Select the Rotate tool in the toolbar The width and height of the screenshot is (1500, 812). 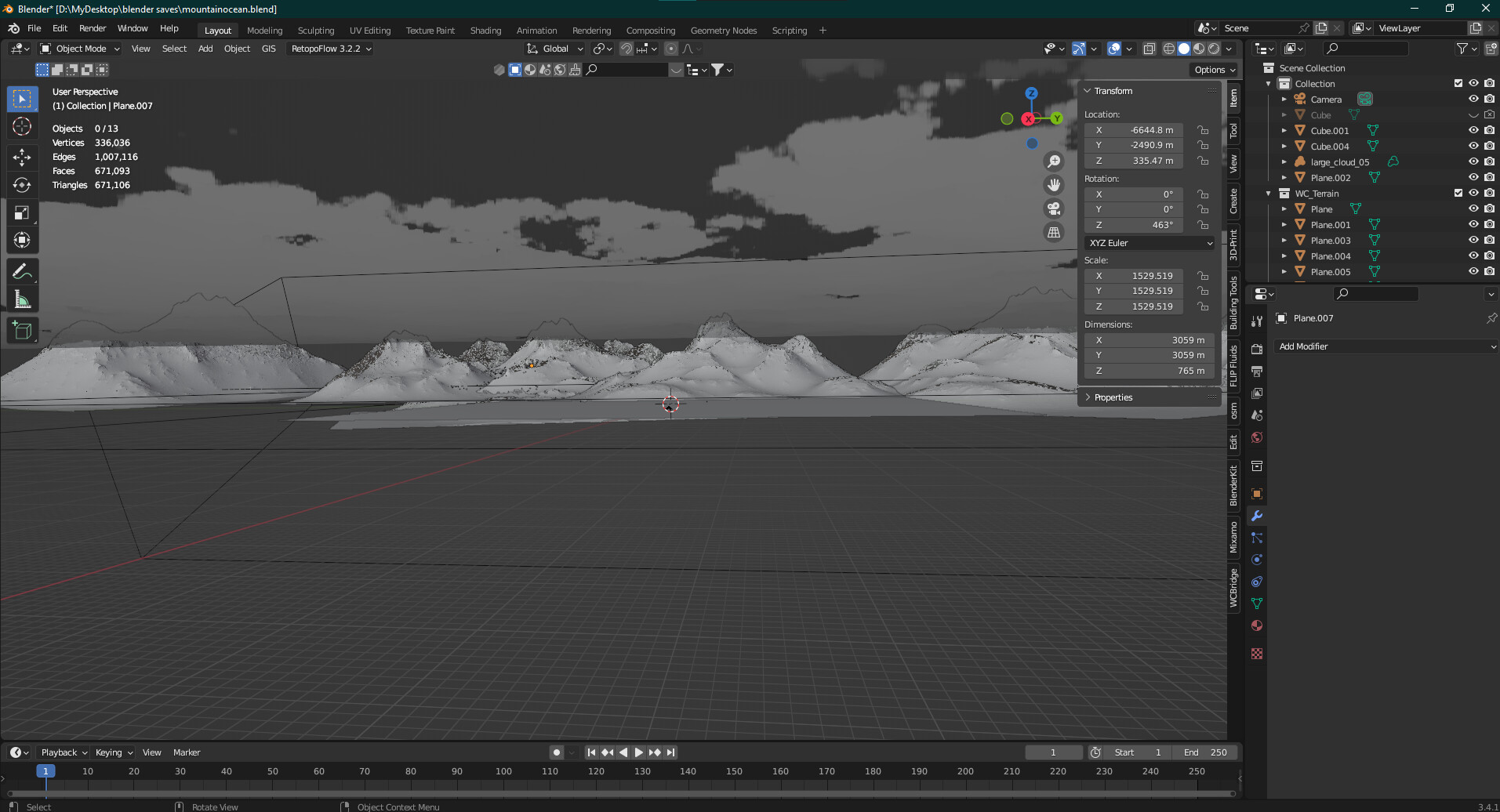pos(22,185)
